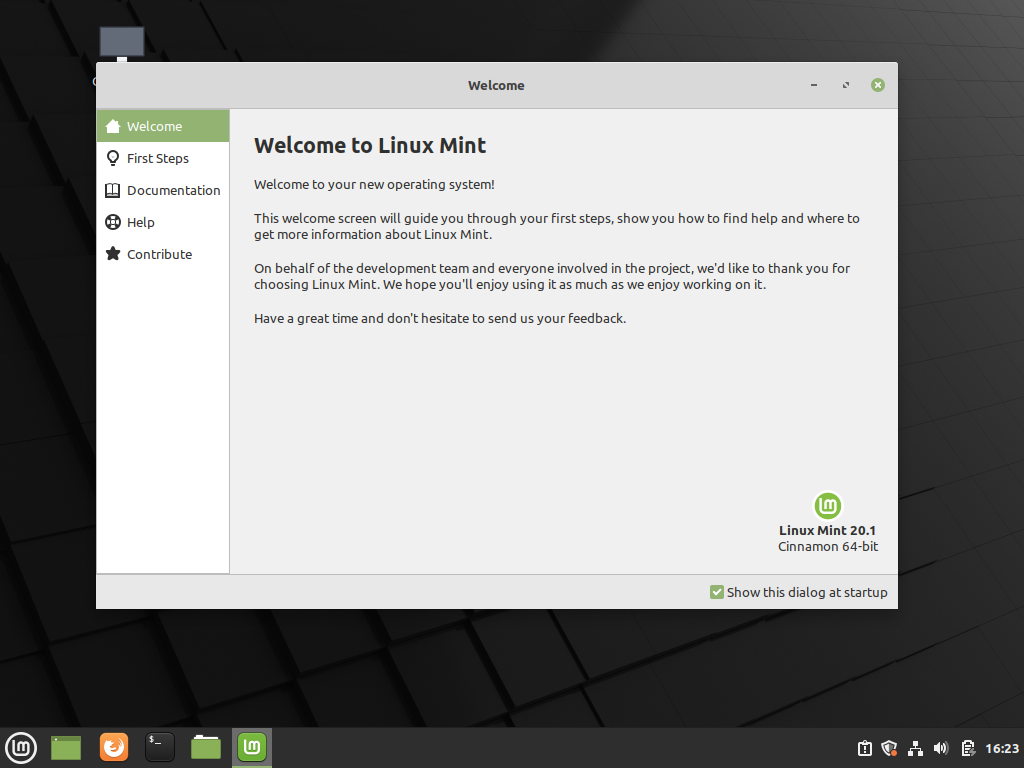
Task: Close the Welcome window
Action: coord(878,85)
